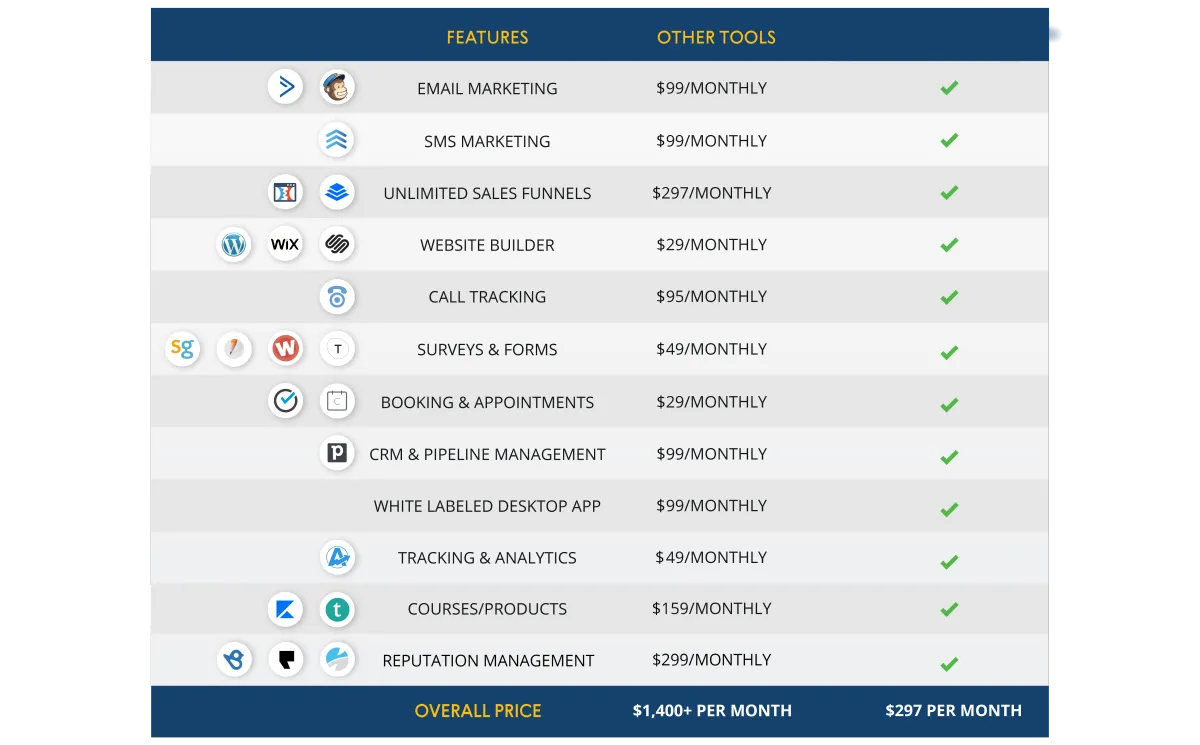The image size is (1200, 745).
Task: Click the green checkmark in Email Marketing row
Action: pos(949,88)
